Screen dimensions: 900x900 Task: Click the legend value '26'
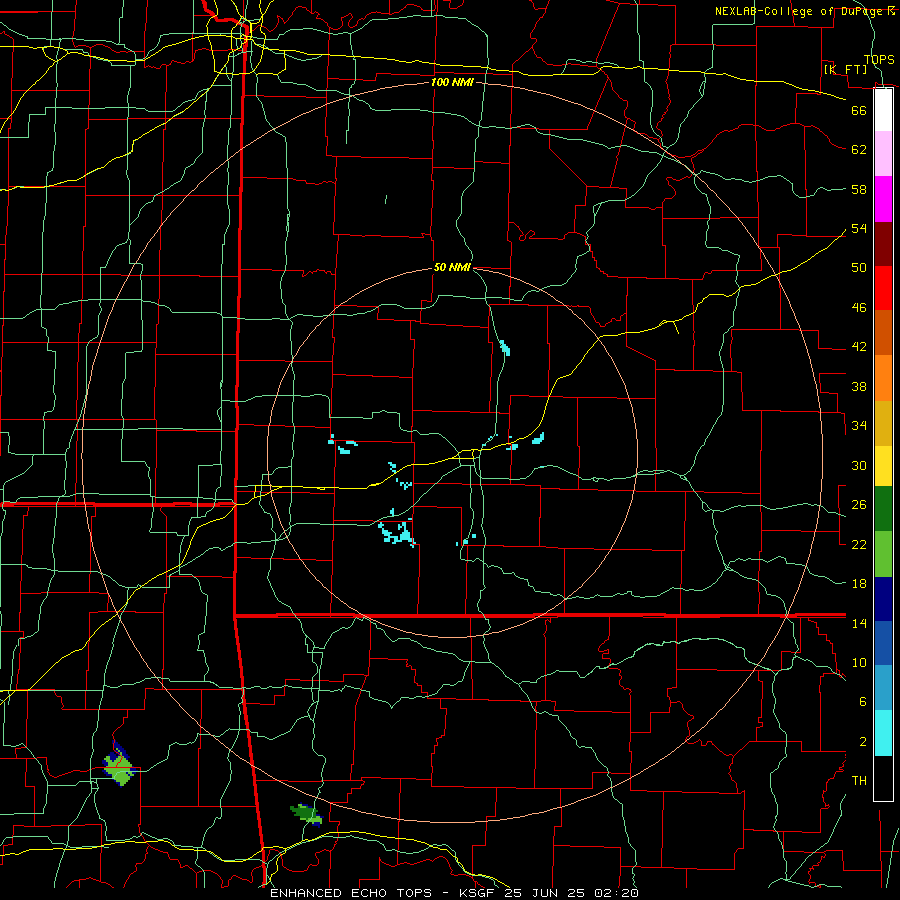[859, 505]
